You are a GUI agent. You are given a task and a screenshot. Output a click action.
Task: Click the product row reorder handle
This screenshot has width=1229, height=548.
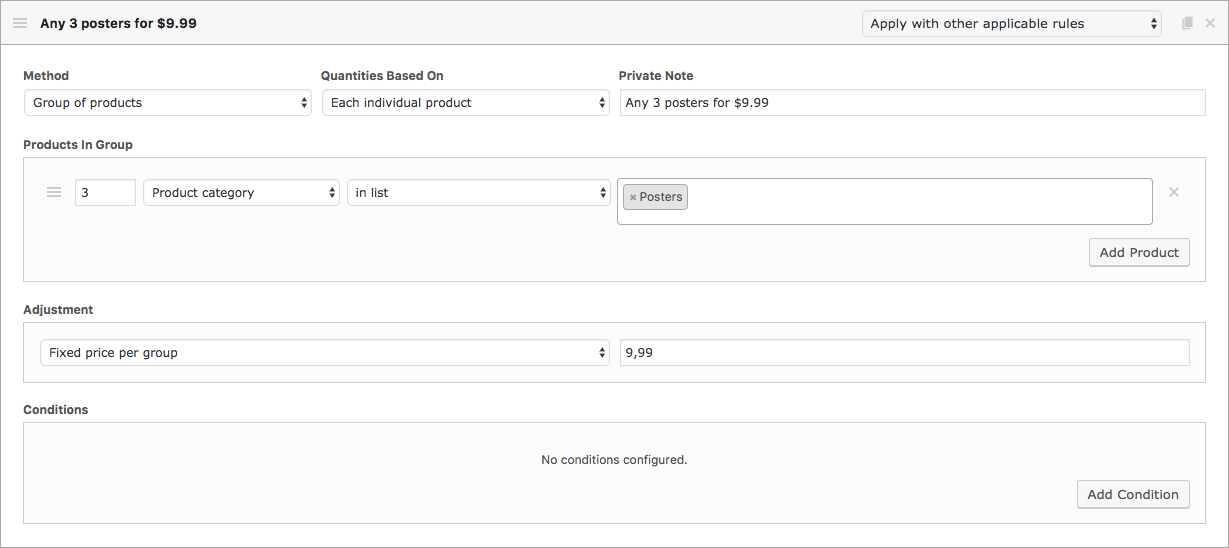tap(54, 192)
